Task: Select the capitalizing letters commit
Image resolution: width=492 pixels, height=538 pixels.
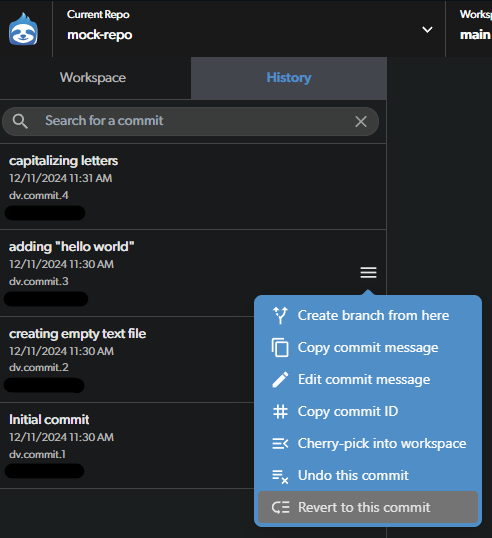Action: click(x=193, y=187)
